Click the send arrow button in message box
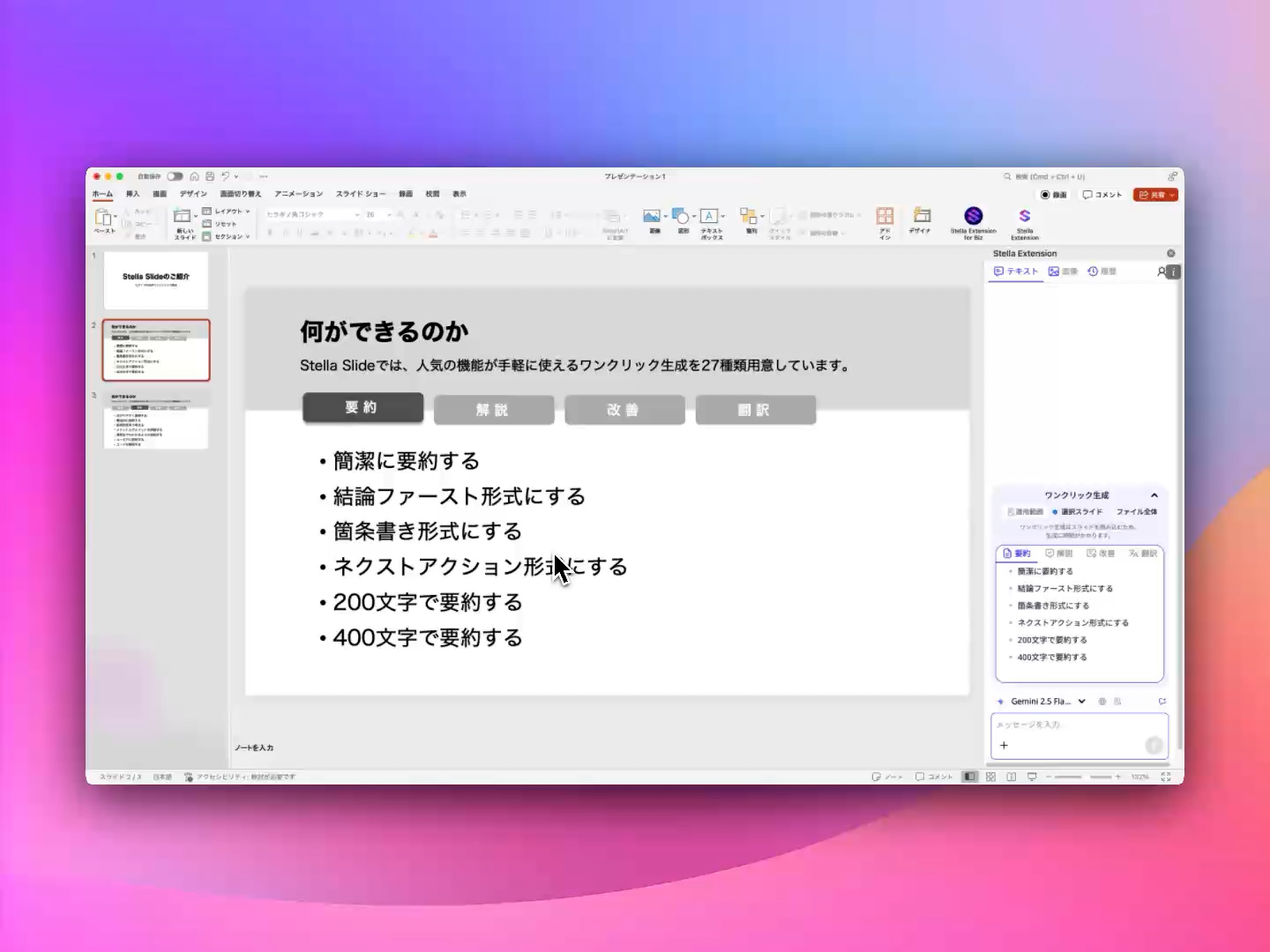The image size is (1270, 952). [x=1154, y=746]
